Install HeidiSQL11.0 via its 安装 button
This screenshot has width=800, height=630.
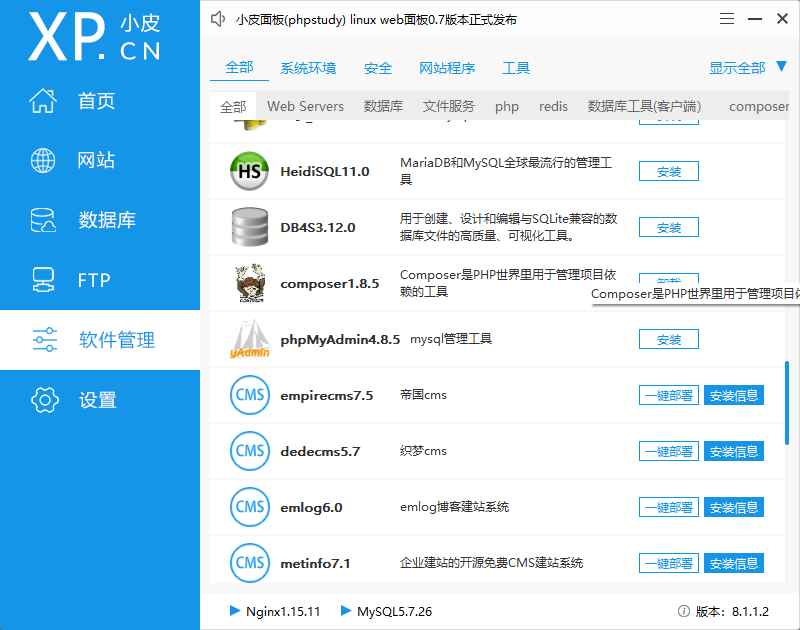coord(668,170)
